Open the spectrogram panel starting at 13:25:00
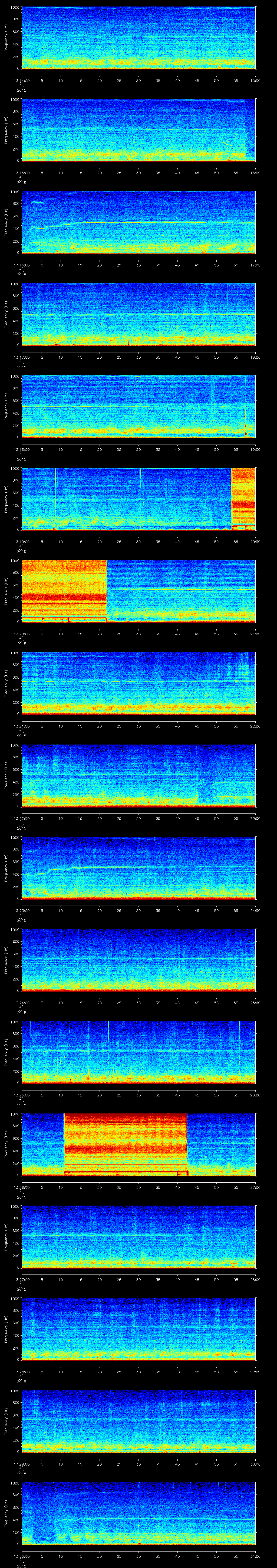 (138, 1052)
